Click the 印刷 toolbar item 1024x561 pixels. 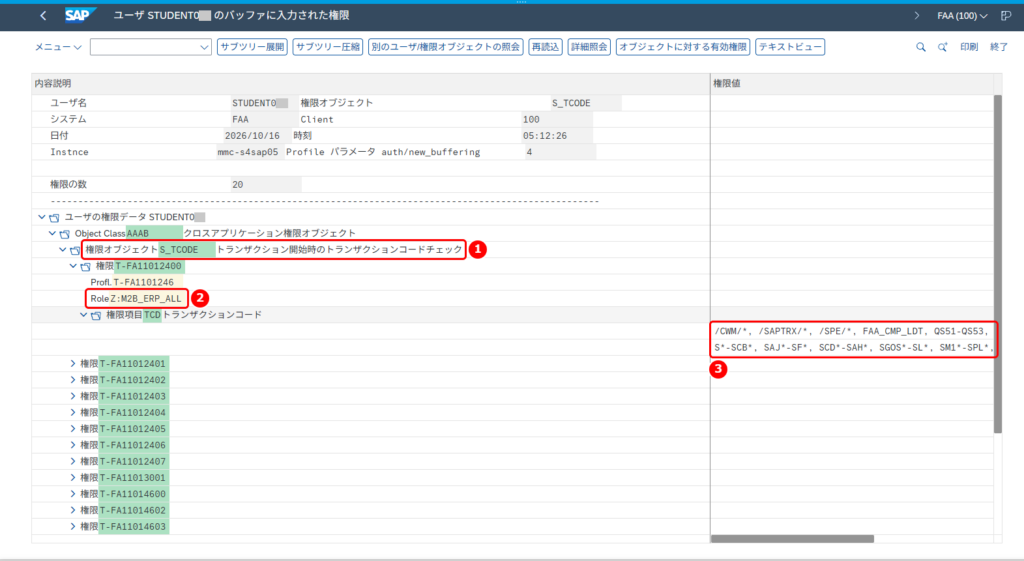(969, 47)
